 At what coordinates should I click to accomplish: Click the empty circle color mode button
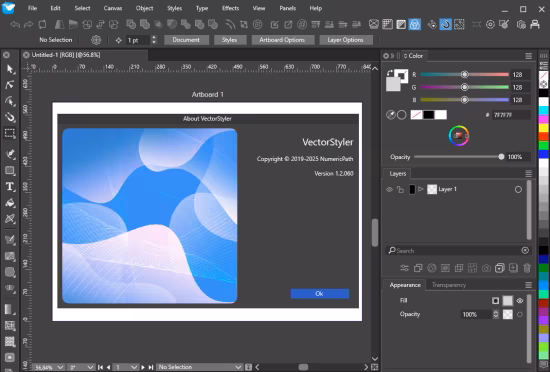[x=402, y=115]
